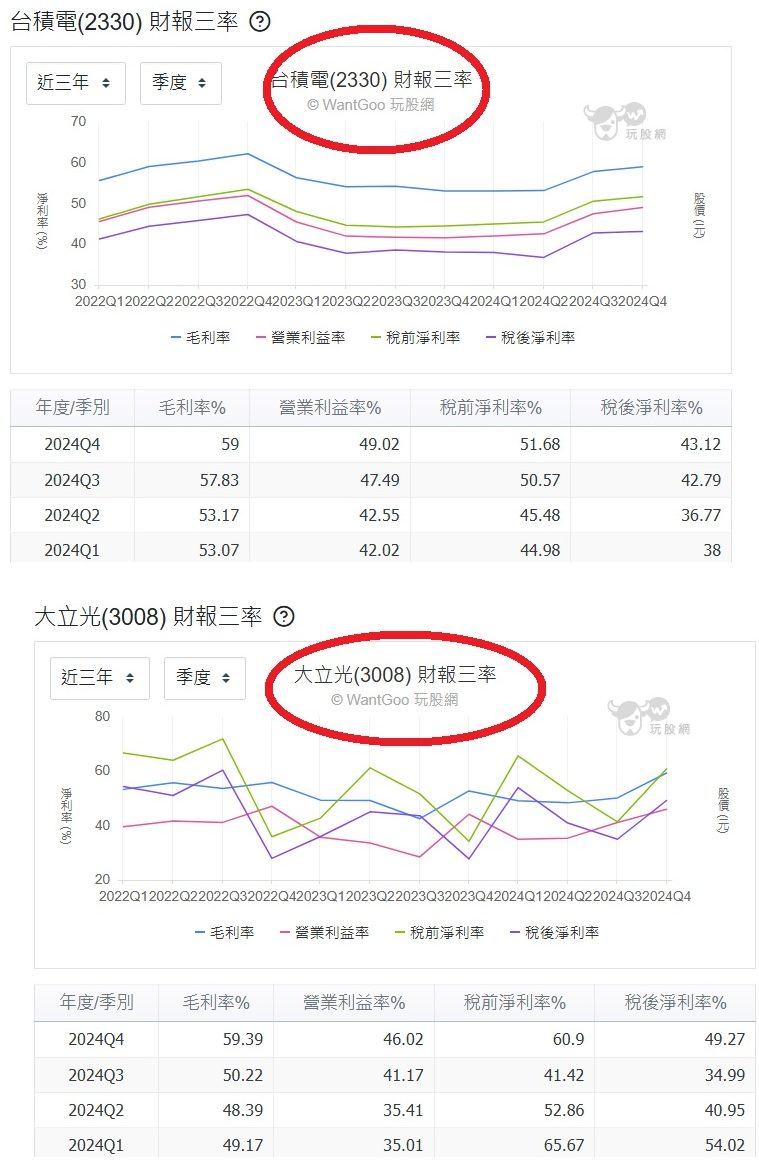
Task: Toggle 稅前淨利率 legend series in 大立光 chart
Action: pyautogui.click(x=440, y=932)
